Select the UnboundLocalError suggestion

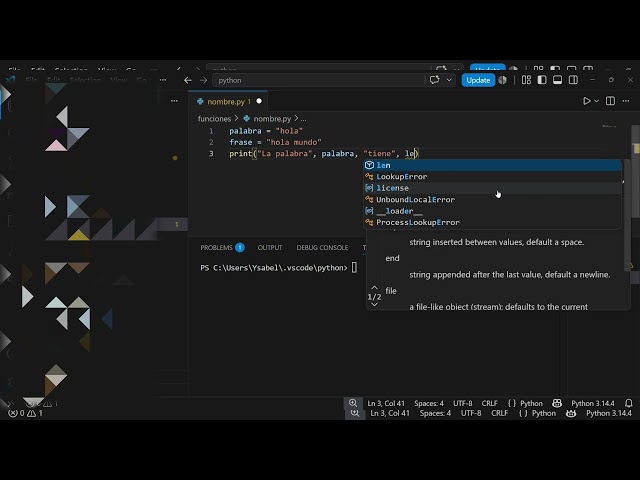click(493, 199)
